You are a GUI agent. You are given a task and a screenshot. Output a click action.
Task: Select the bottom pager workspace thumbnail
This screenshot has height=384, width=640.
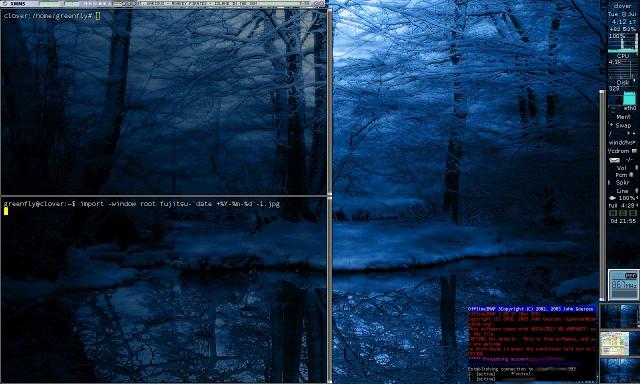[620, 370]
